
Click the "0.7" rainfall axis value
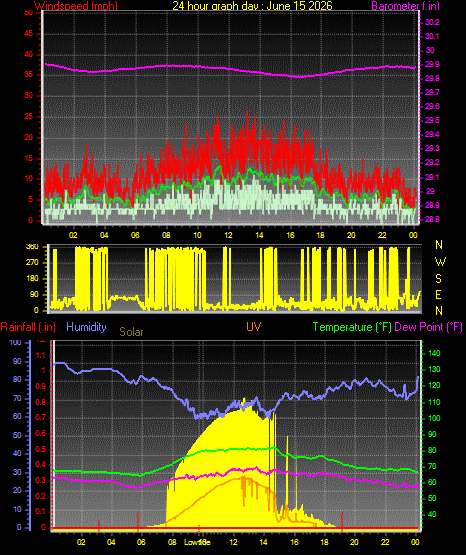[41, 418]
